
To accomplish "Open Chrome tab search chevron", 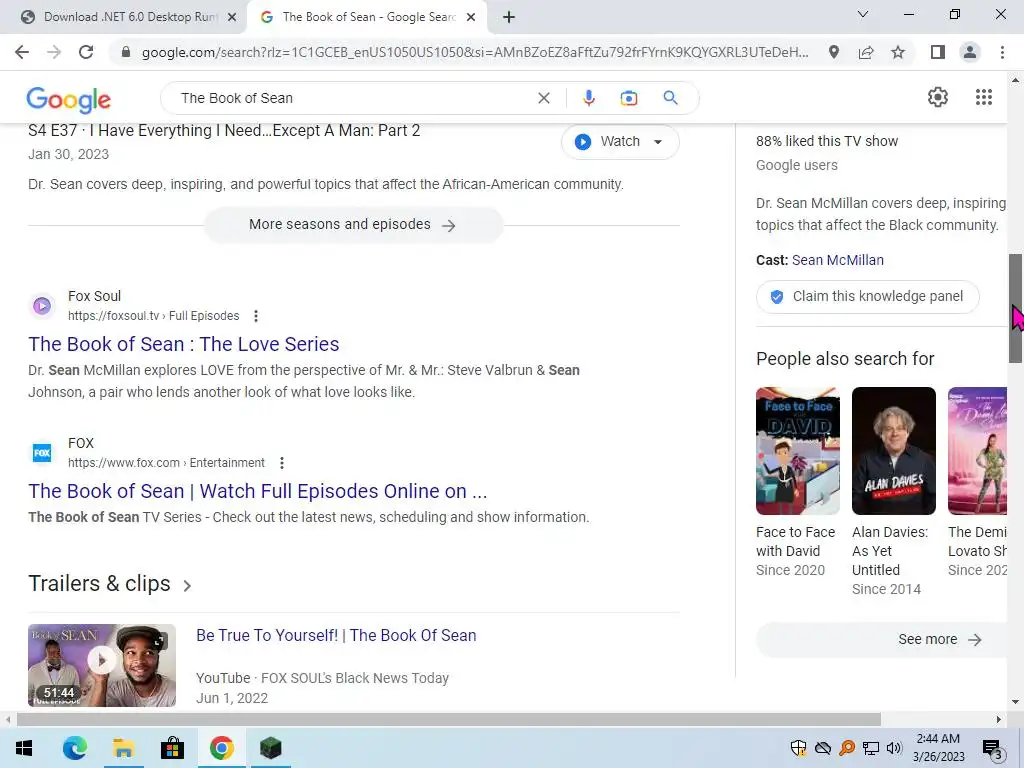I will tap(863, 14).
